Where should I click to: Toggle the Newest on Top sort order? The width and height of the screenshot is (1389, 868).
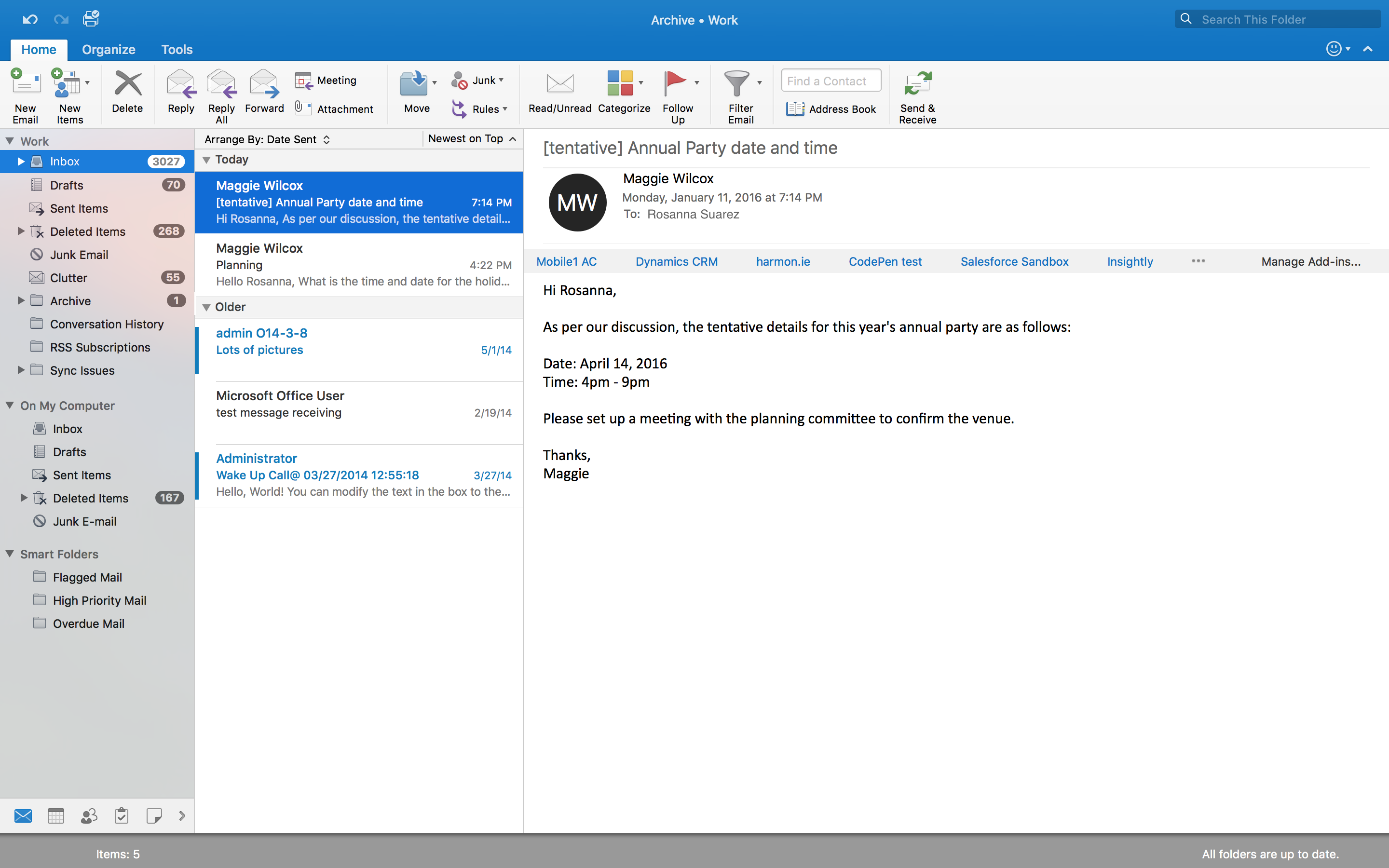coord(466,139)
